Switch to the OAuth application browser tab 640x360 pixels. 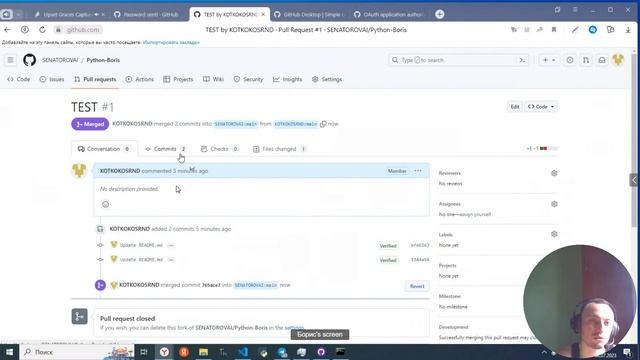click(390, 14)
